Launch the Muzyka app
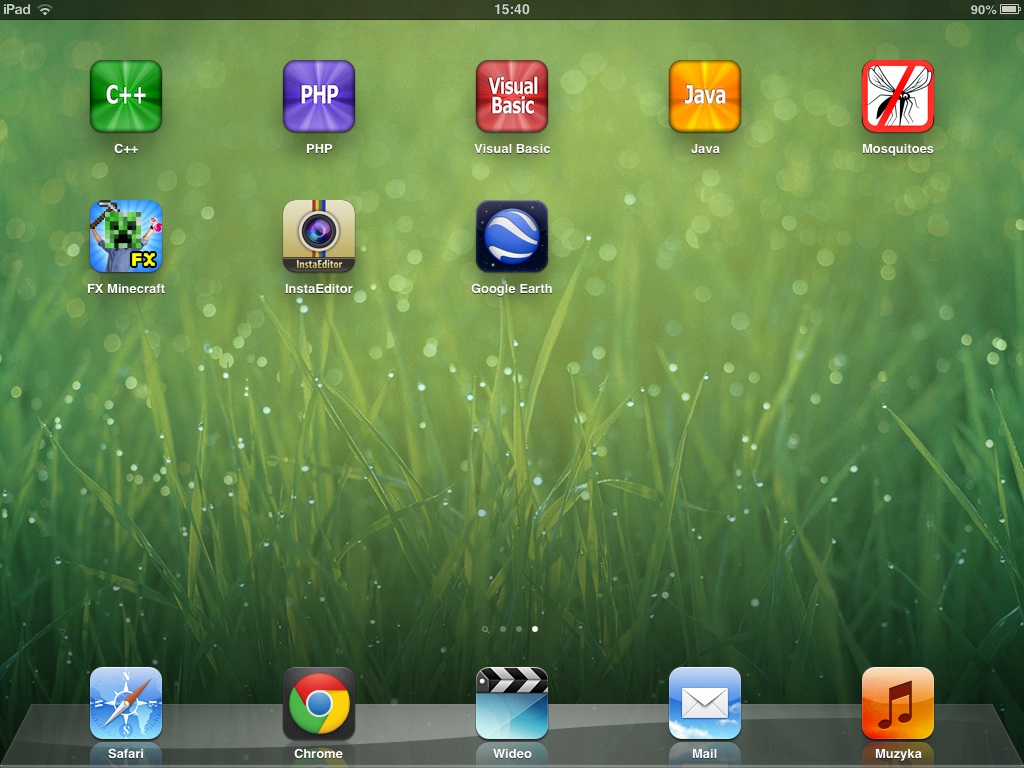The image size is (1024, 768). (898, 703)
